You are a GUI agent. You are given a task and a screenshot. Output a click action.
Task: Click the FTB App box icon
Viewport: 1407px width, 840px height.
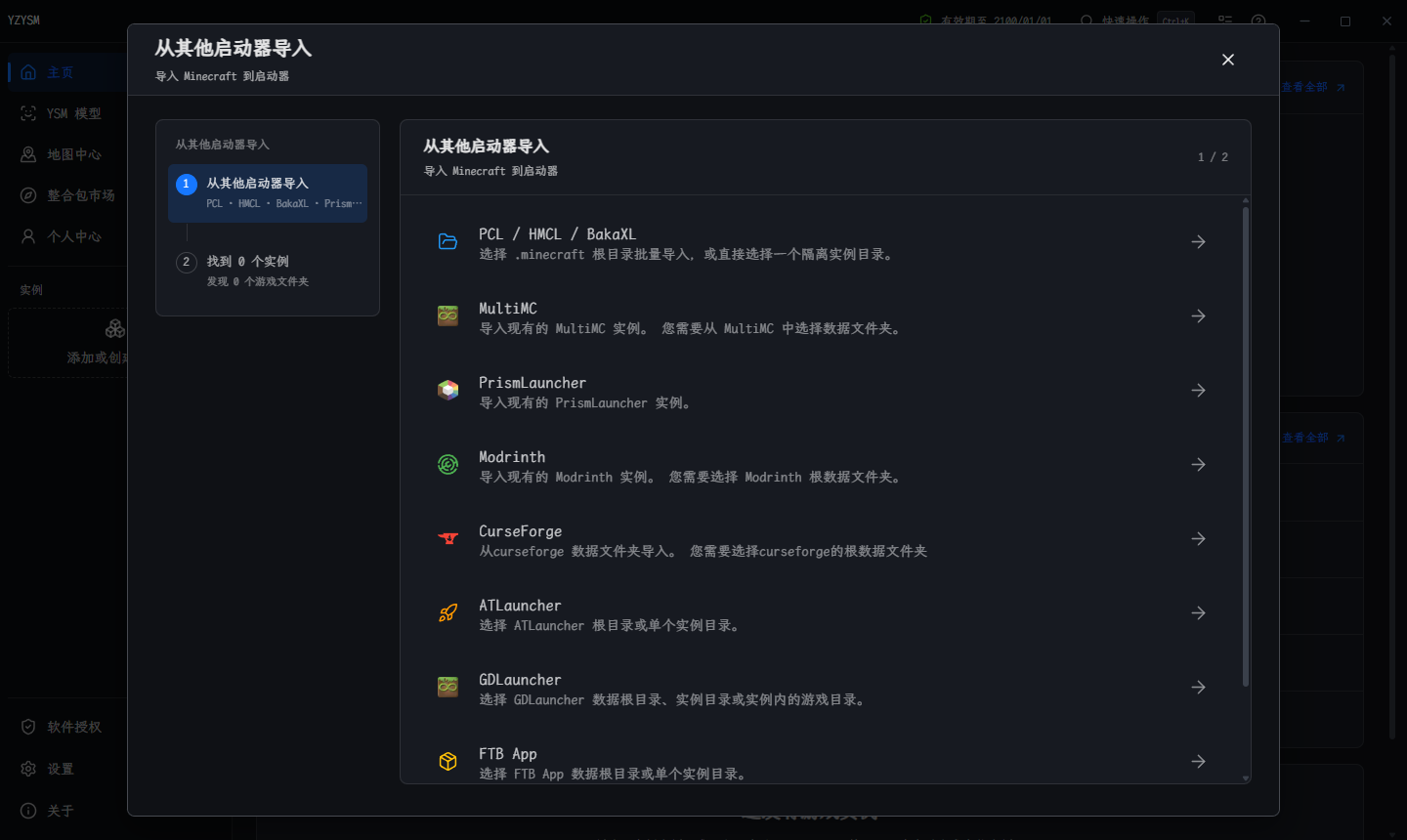coord(448,762)
